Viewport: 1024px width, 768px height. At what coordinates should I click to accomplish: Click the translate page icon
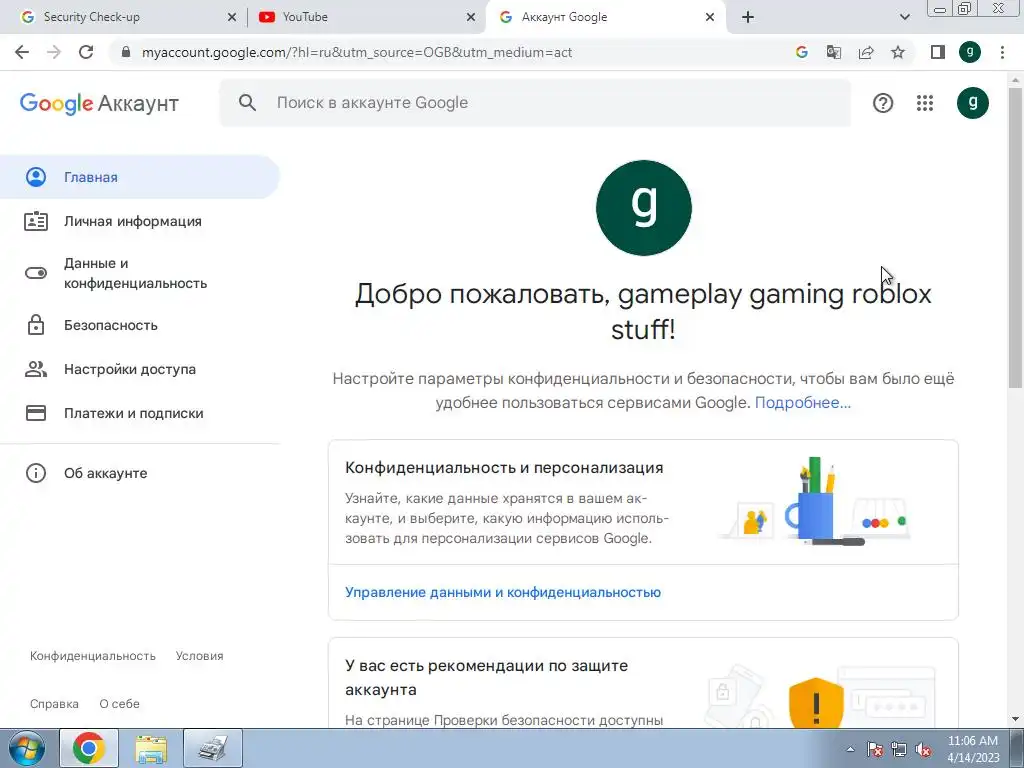834,52
